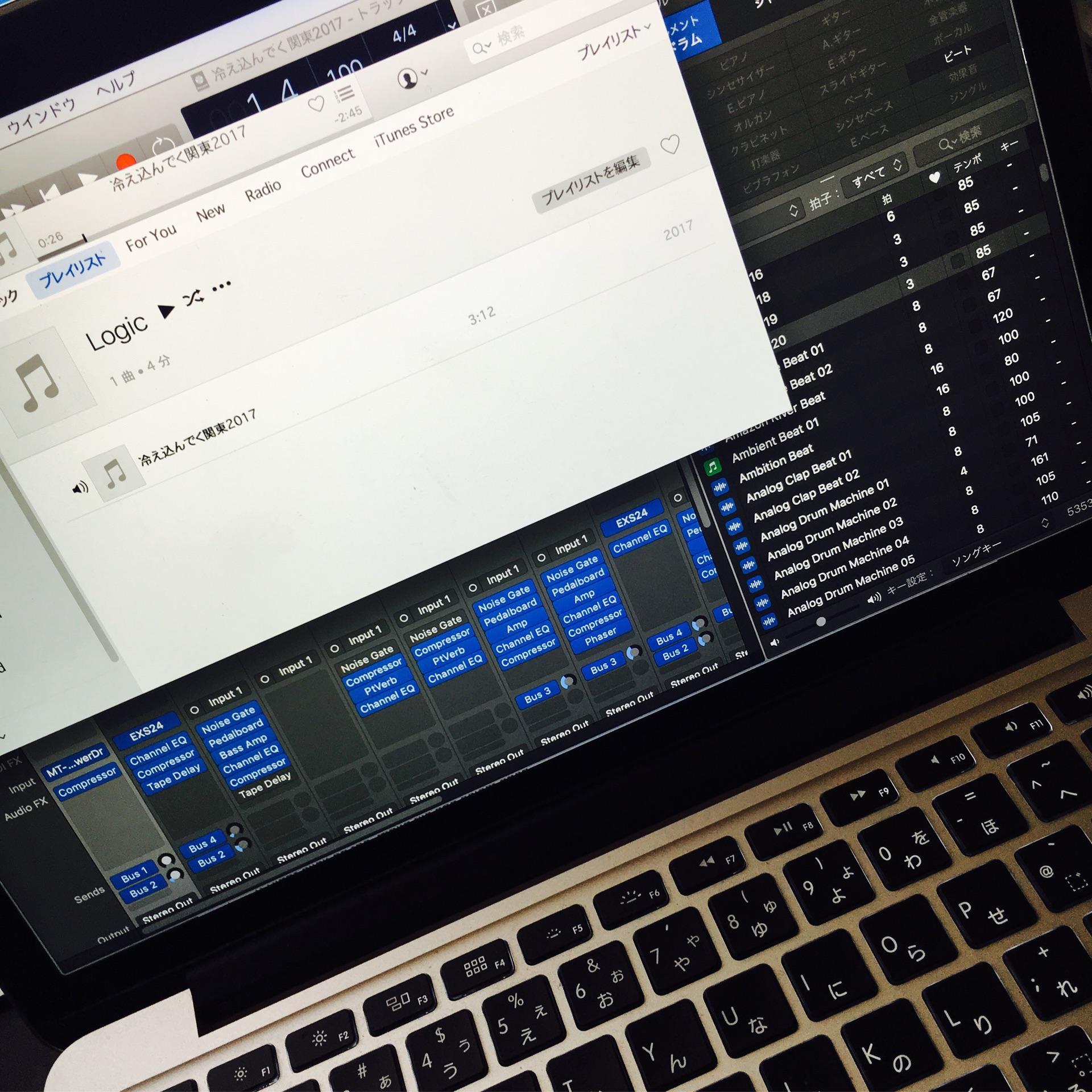This screenshot has height=1092, width=1092.
Task: Switch to the Radio tab
Action: (263, 191)
